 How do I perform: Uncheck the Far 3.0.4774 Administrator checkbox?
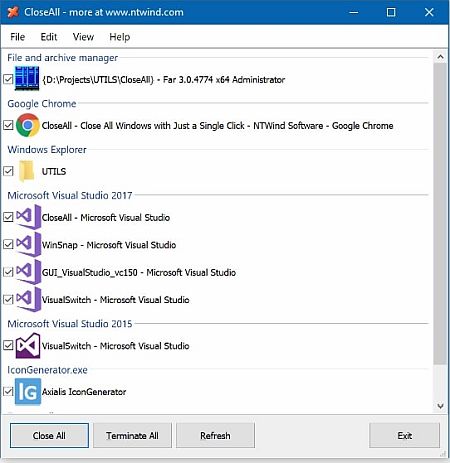[x=8, y=79]
